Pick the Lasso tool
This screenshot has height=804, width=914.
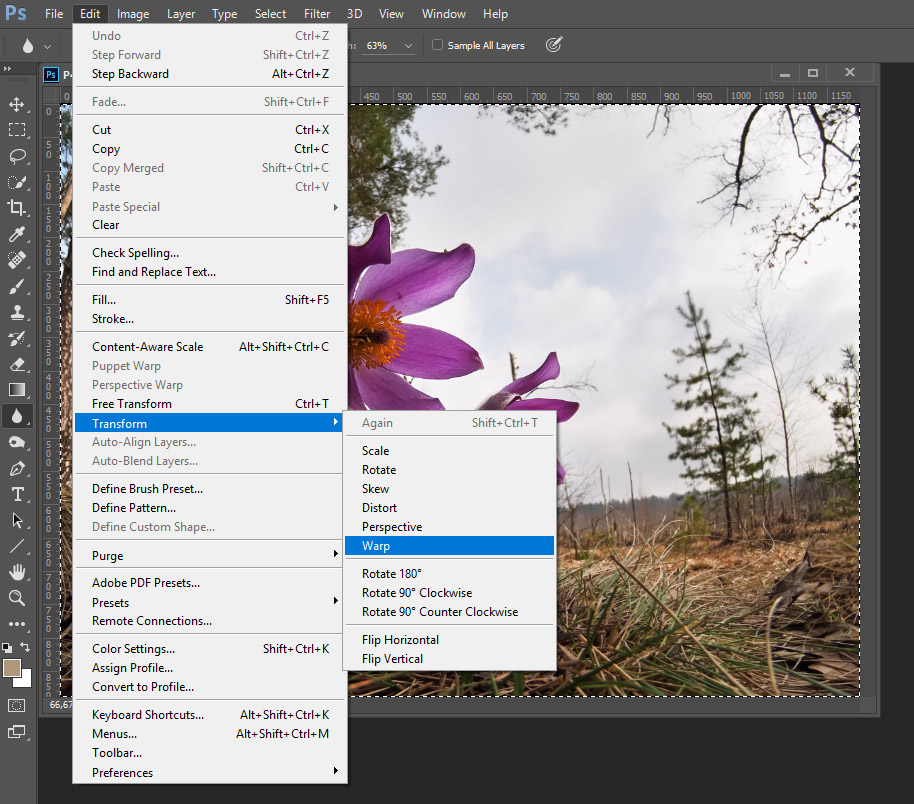coord(17,156)
